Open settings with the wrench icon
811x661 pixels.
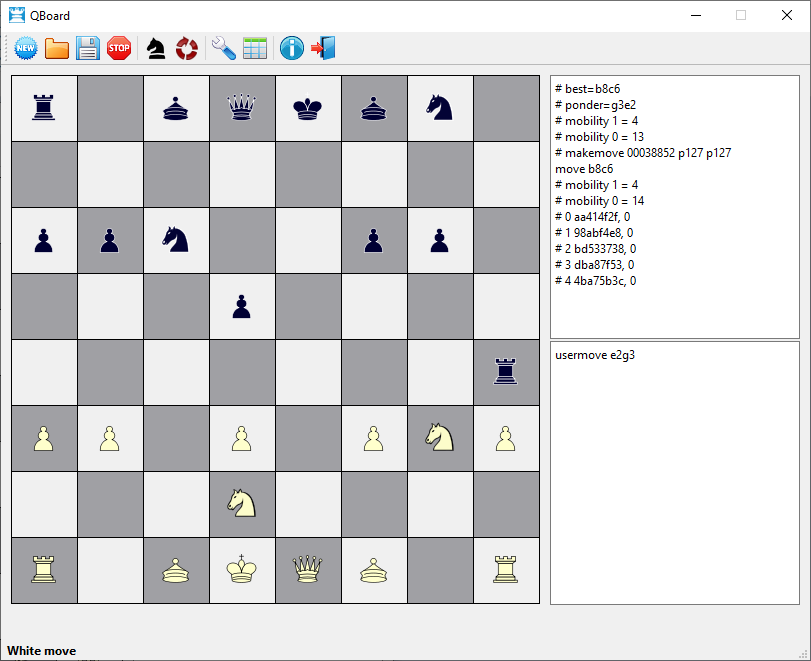tap(223, 49)
